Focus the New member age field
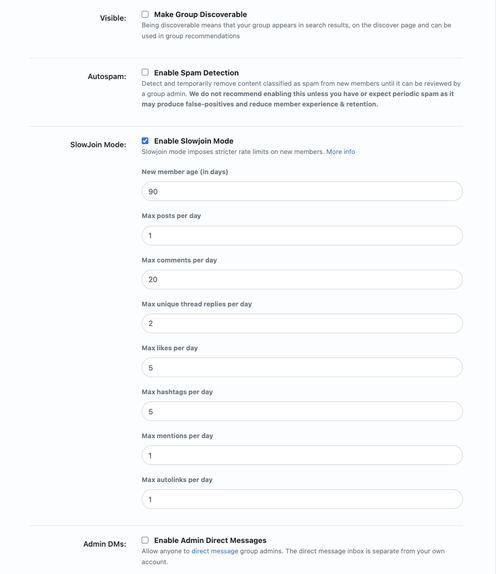Image resolution: width=500 pixels, height=574 pixels. click(x=302, y=191)
